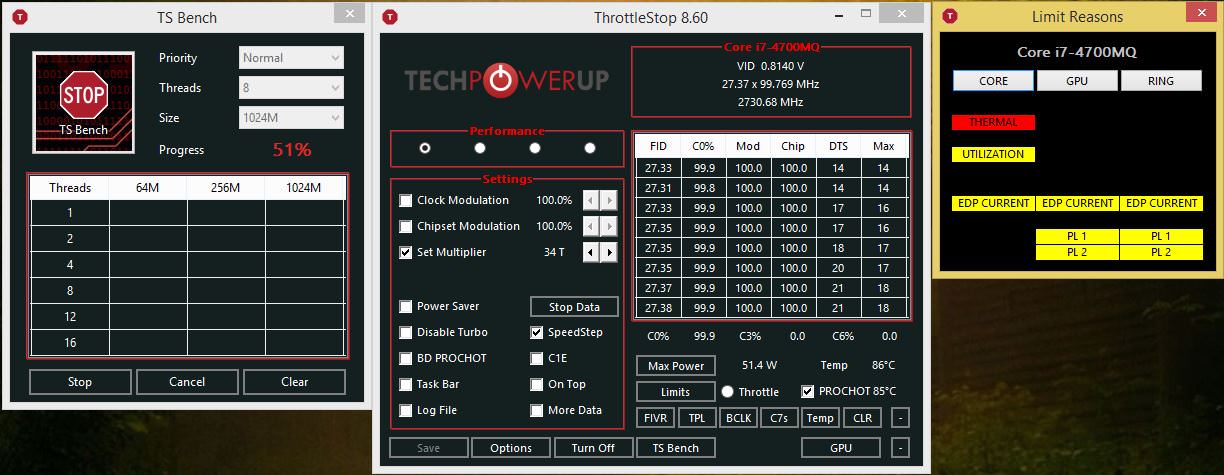Check the On Top option
This screenshot has width=1224, height=475.
point(537,384)
